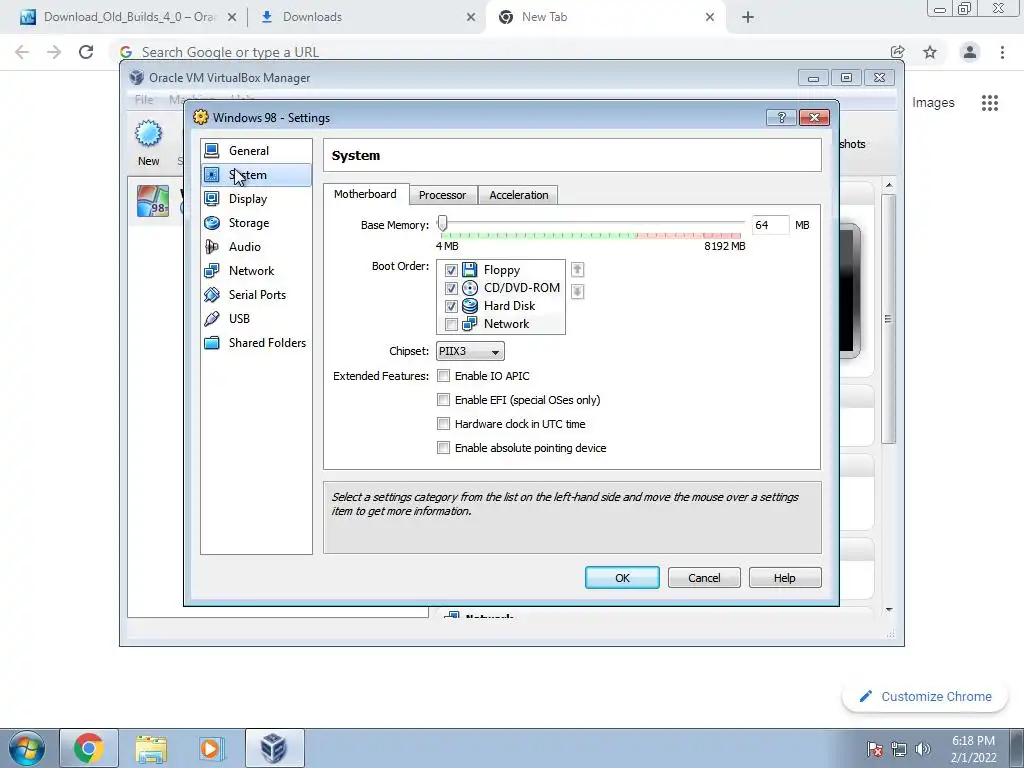Click VirtualBox Manager details scrollbar
The image size is (1024, 768).
point(888,319)
